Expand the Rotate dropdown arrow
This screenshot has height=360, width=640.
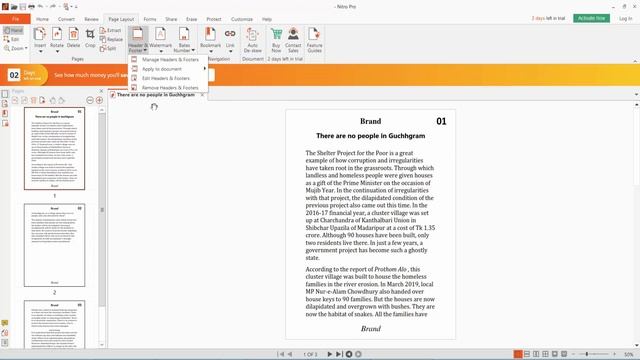[57, 51]
